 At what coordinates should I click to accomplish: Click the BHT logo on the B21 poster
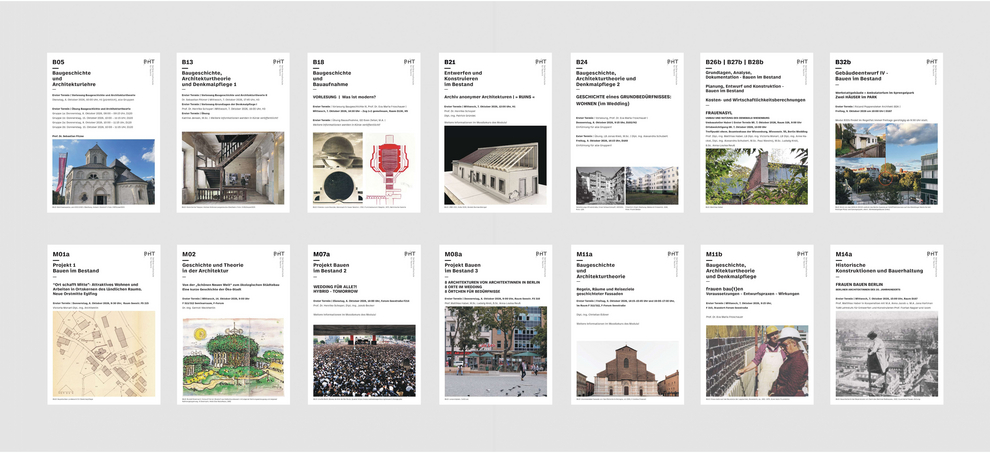tap(540, 62)
